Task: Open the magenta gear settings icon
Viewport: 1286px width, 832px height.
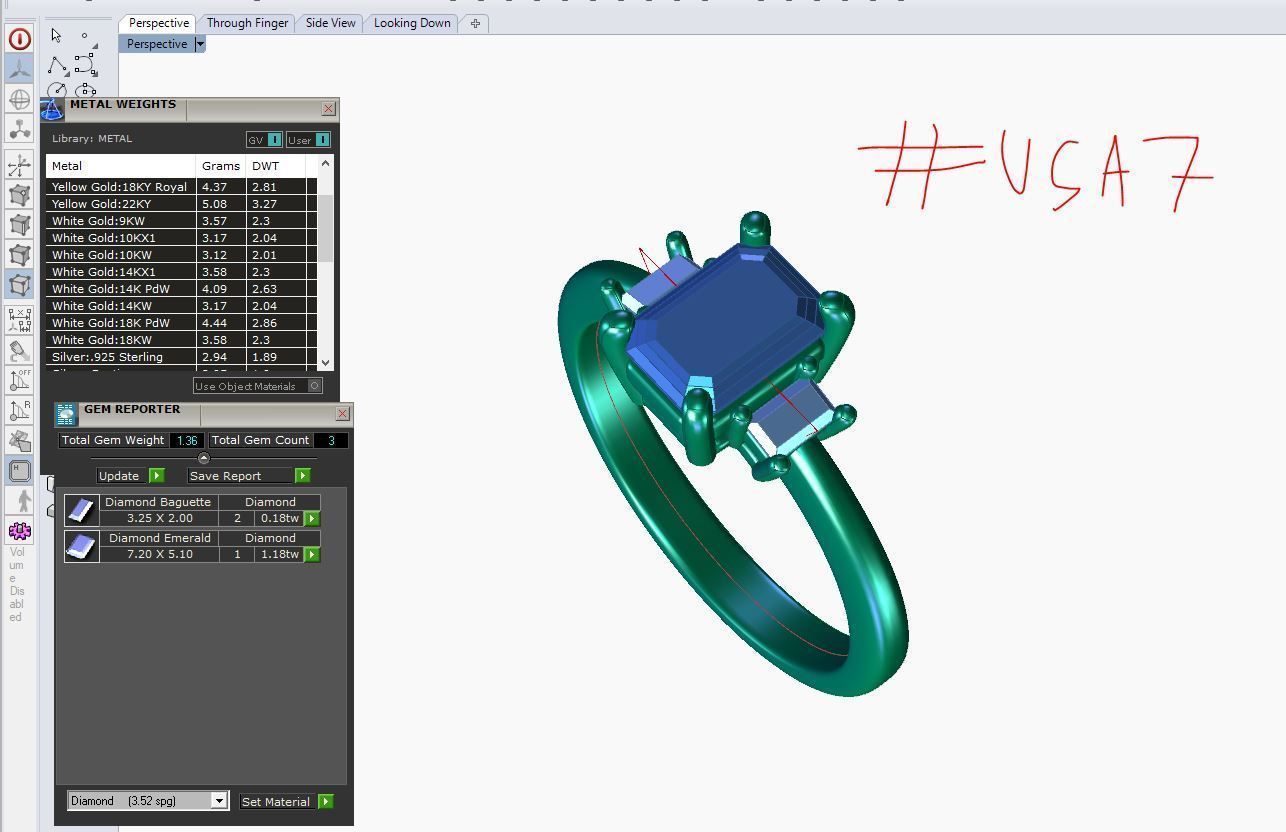Action: pos(19,531)
